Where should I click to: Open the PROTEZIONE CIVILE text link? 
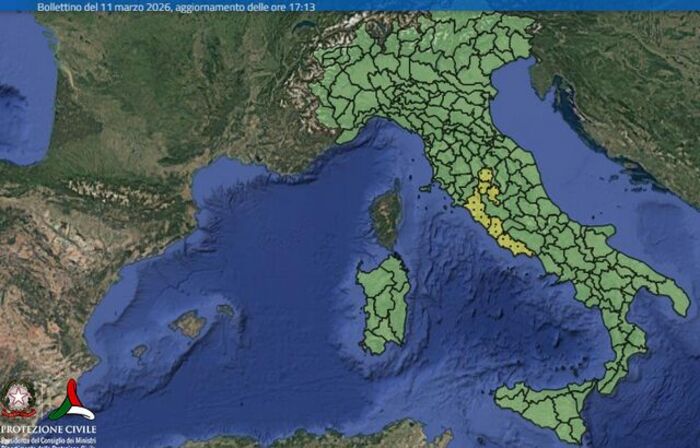click(48, 428)
